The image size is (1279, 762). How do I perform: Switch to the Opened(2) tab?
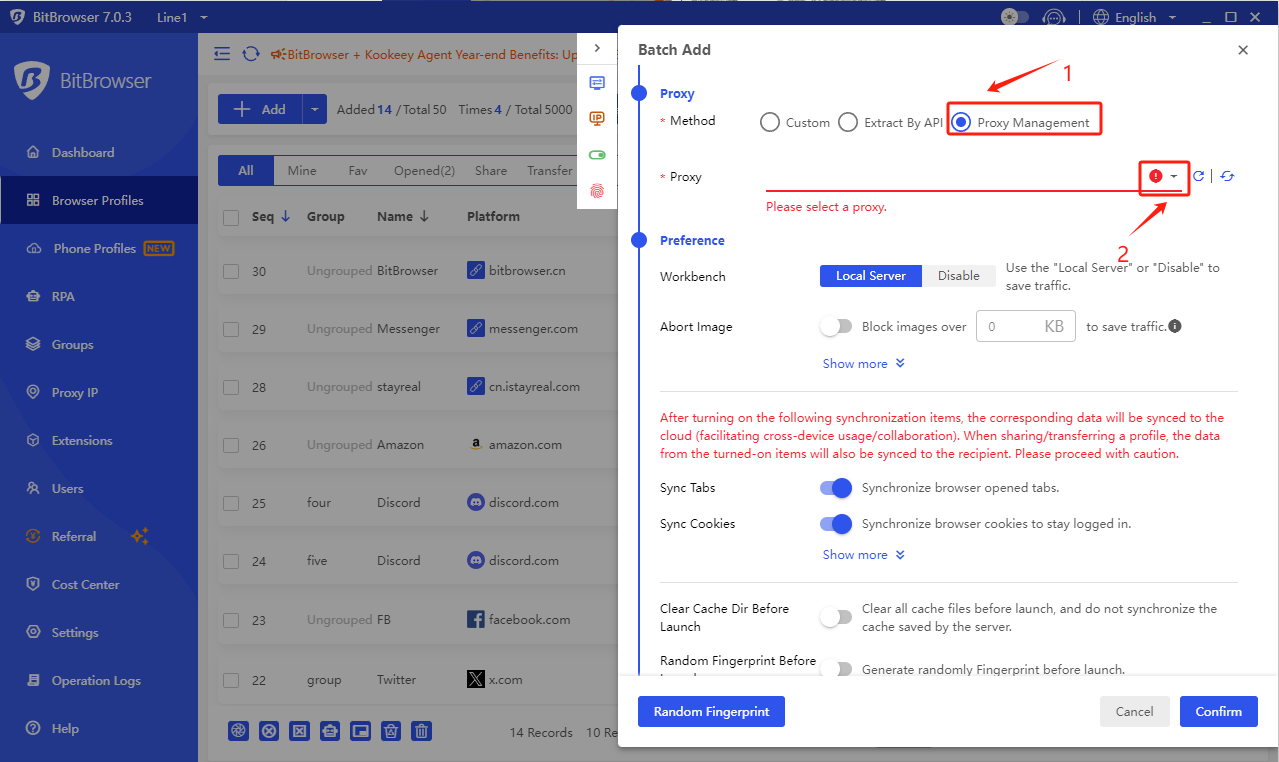coord(424,171)
